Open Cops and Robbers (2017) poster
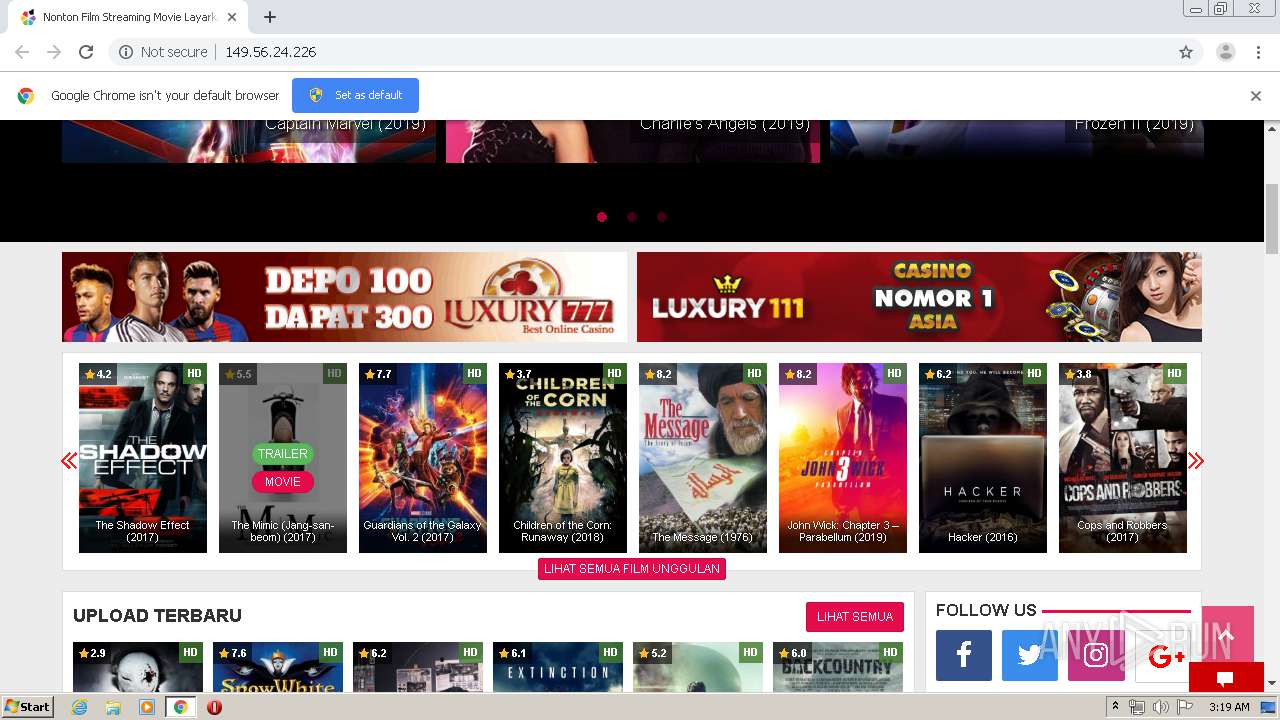The height and width of the screenshot is (720, 1280). point(1123,458)
